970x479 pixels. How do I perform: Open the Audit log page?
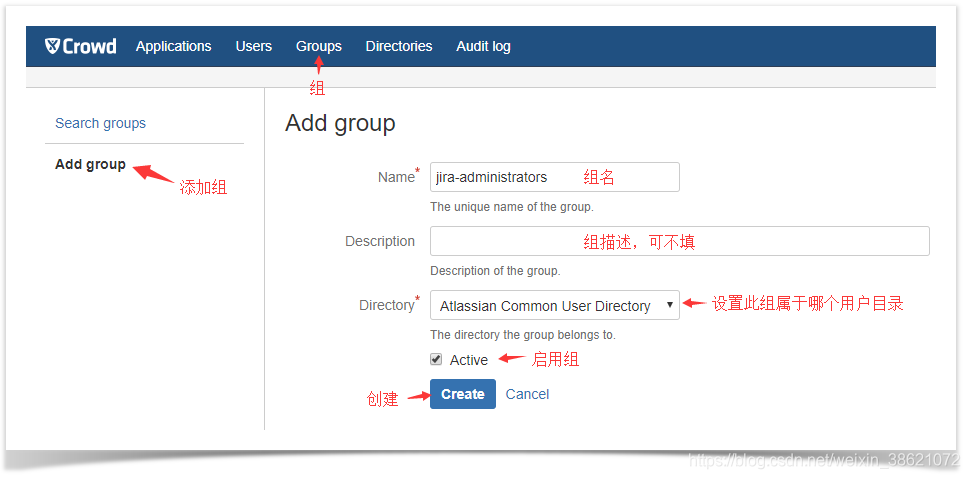pyautogui.click(x=483, y=46)
